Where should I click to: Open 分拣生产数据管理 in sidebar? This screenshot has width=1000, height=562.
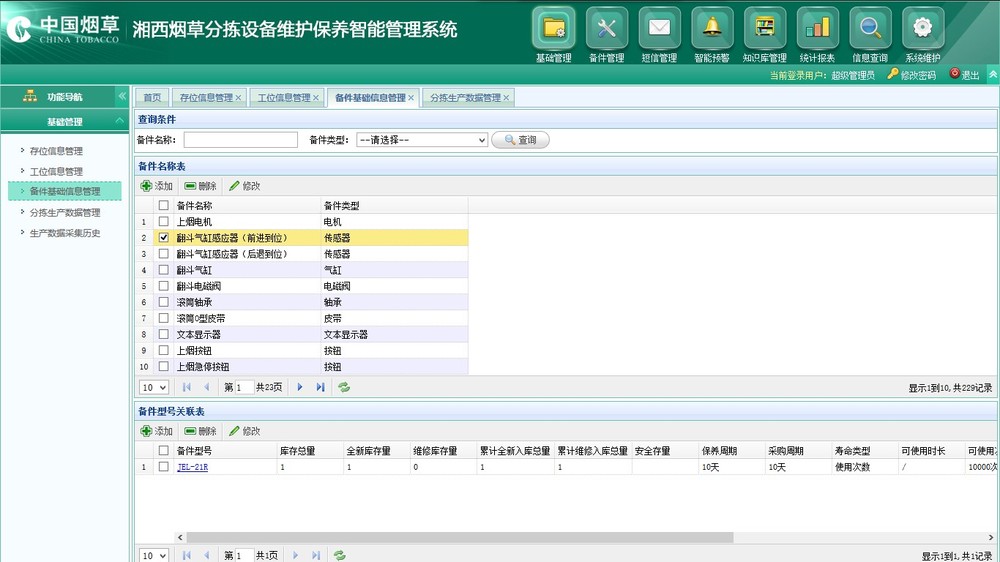point(65,212)
